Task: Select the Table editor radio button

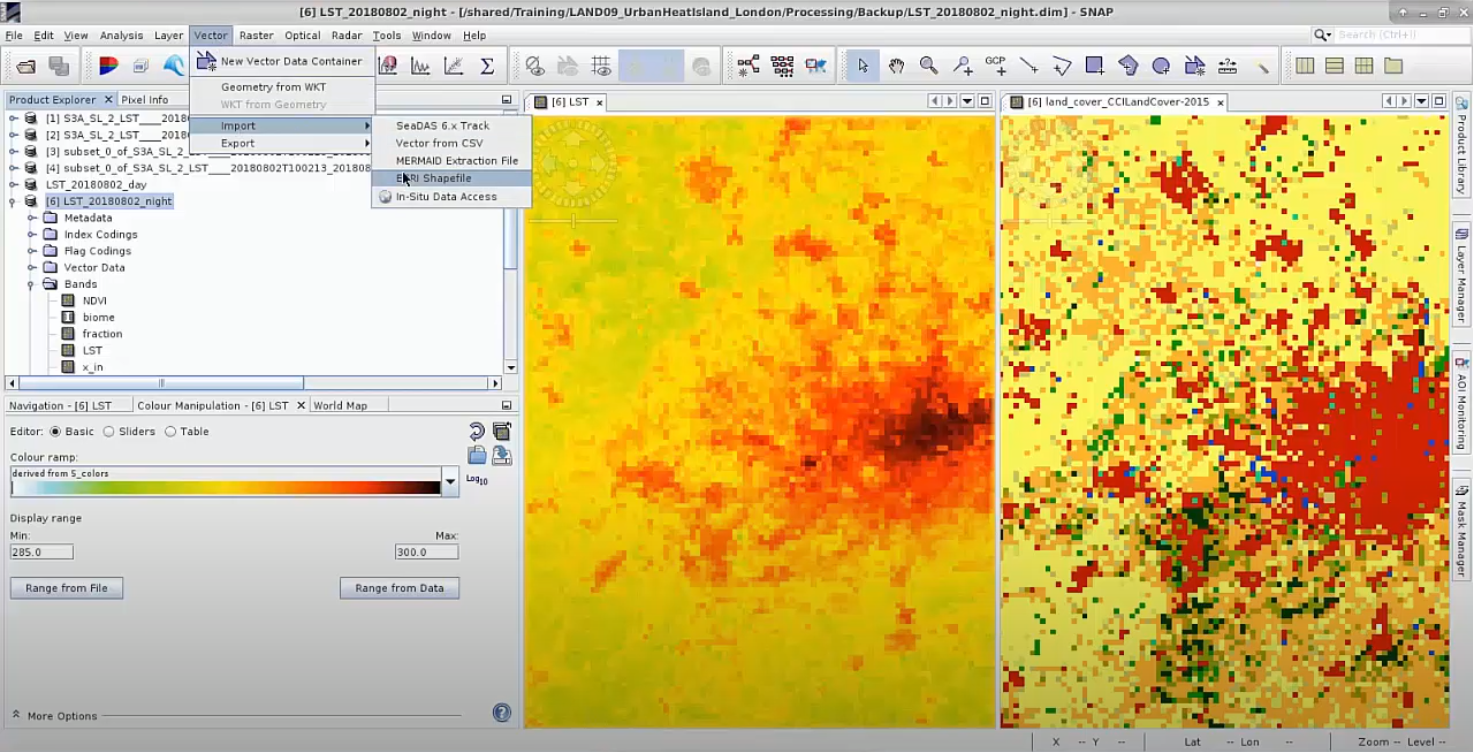Action: [x=170, y=432]
